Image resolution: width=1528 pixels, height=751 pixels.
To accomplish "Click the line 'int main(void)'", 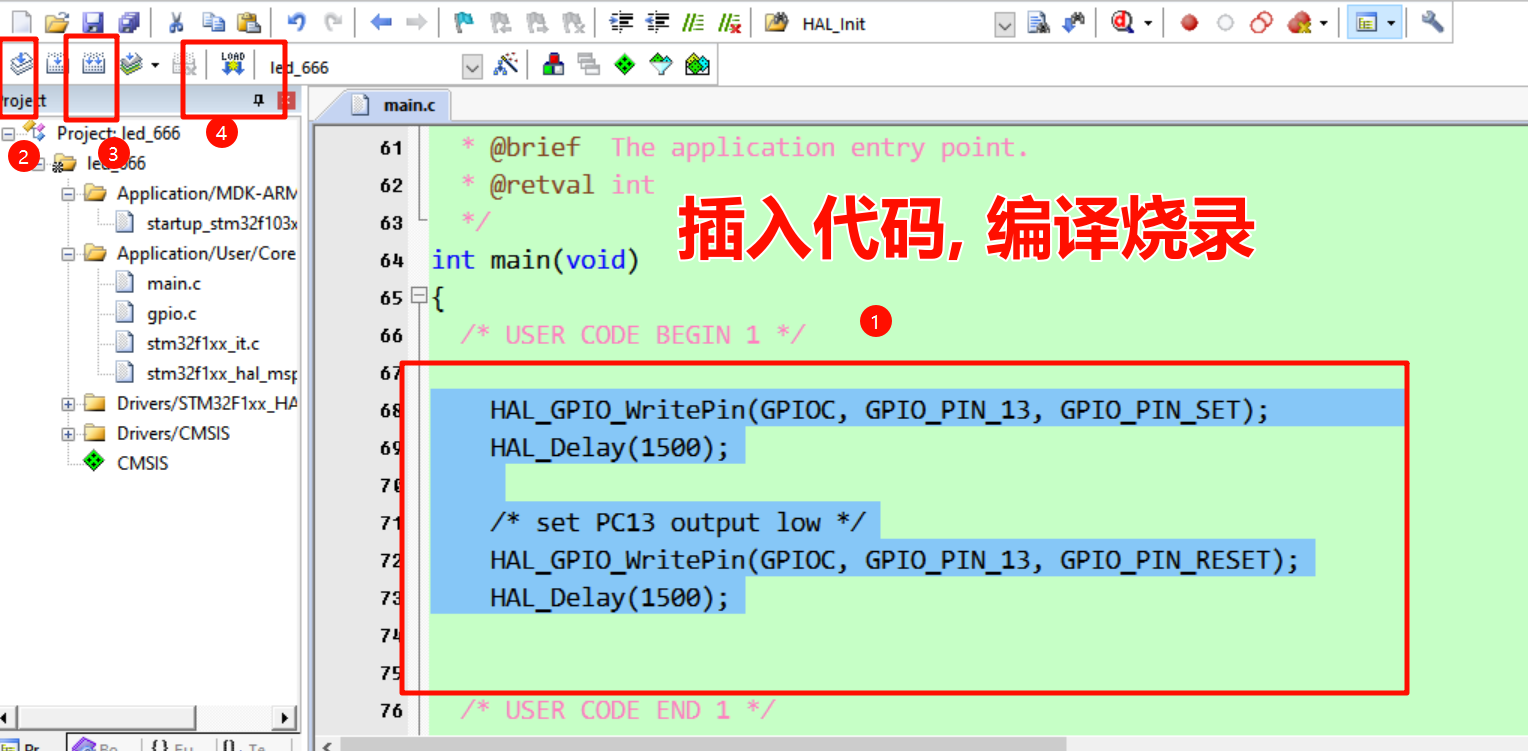I will [534, 260].
